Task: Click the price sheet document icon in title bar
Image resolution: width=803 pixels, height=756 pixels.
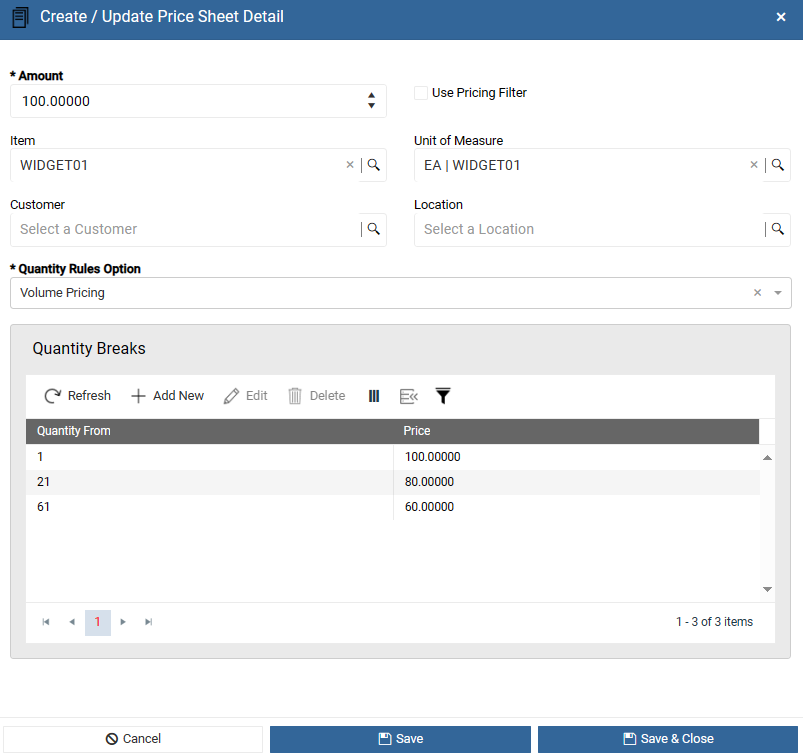Action: point(20,17)
